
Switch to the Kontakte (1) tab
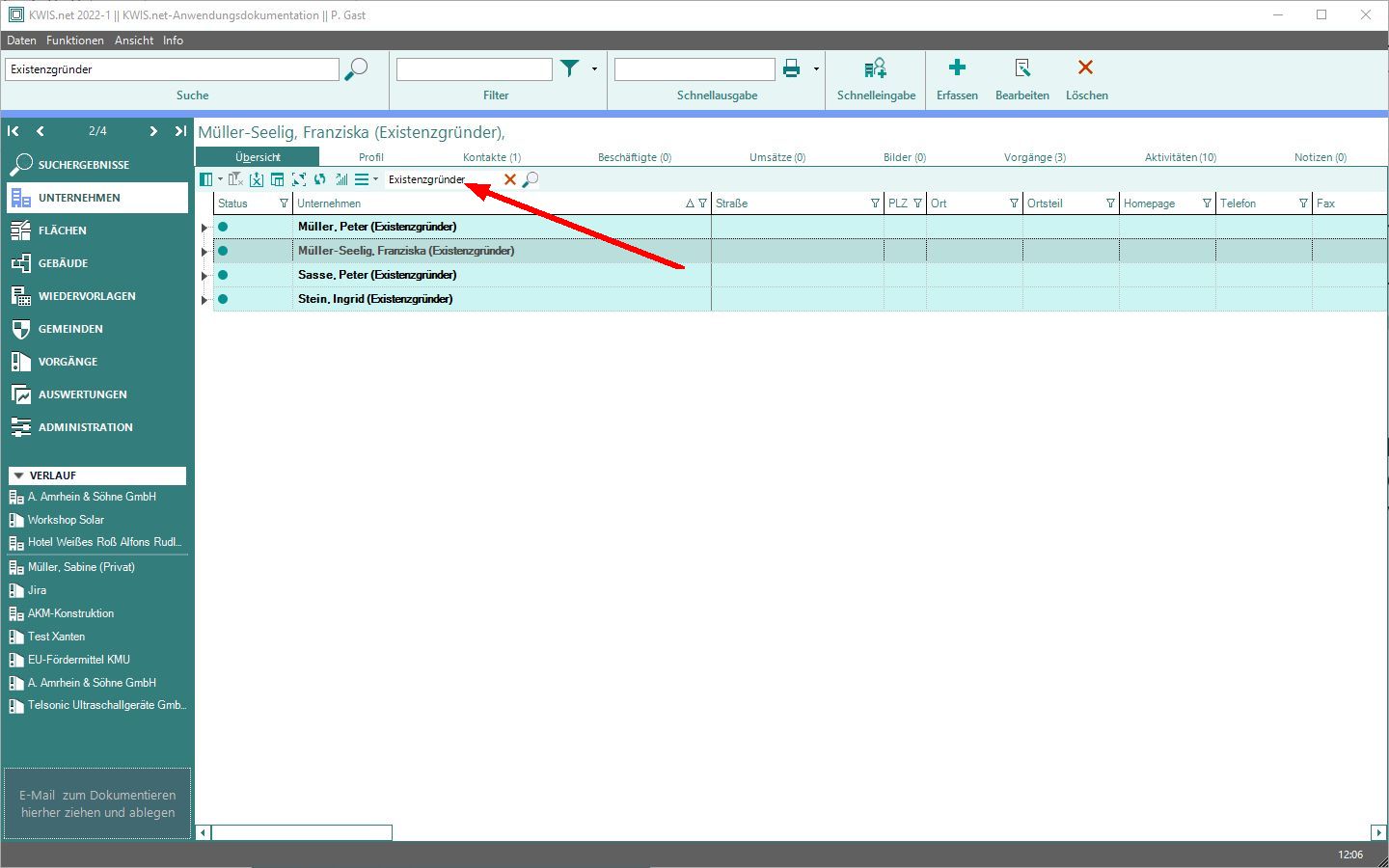(x=492, y=157)
